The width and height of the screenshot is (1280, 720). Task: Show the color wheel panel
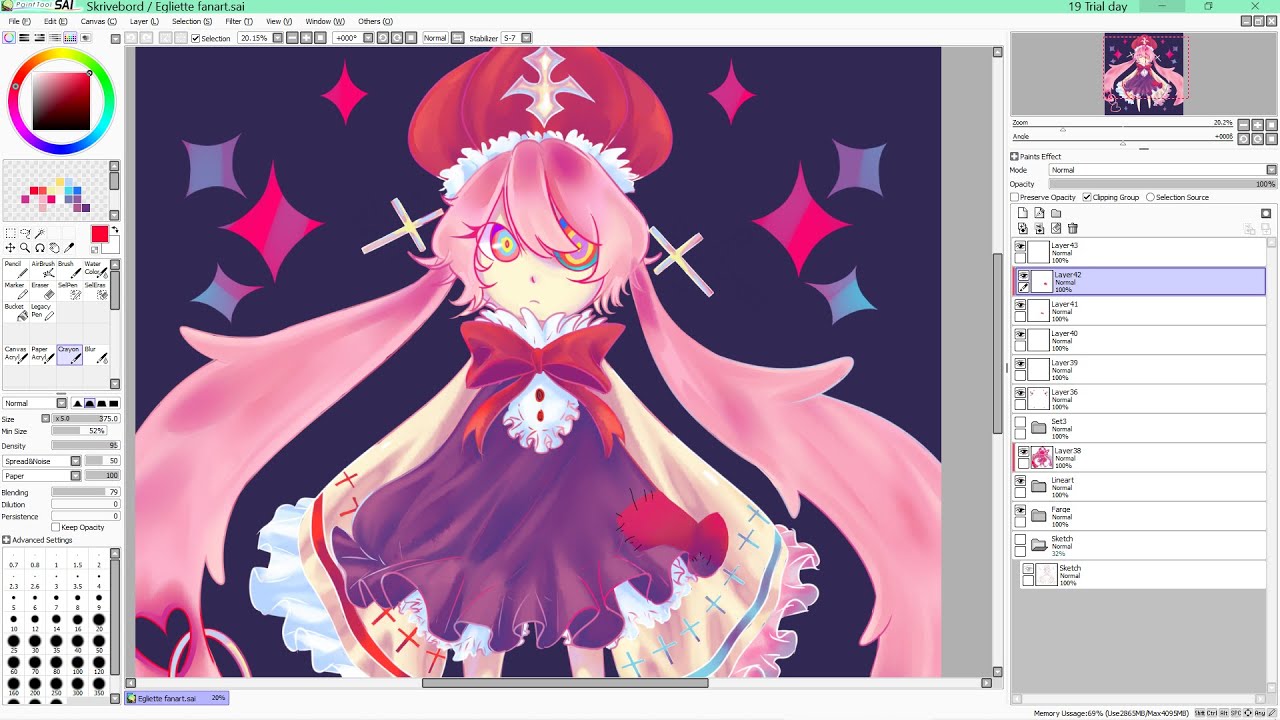(x=9, y=38)
